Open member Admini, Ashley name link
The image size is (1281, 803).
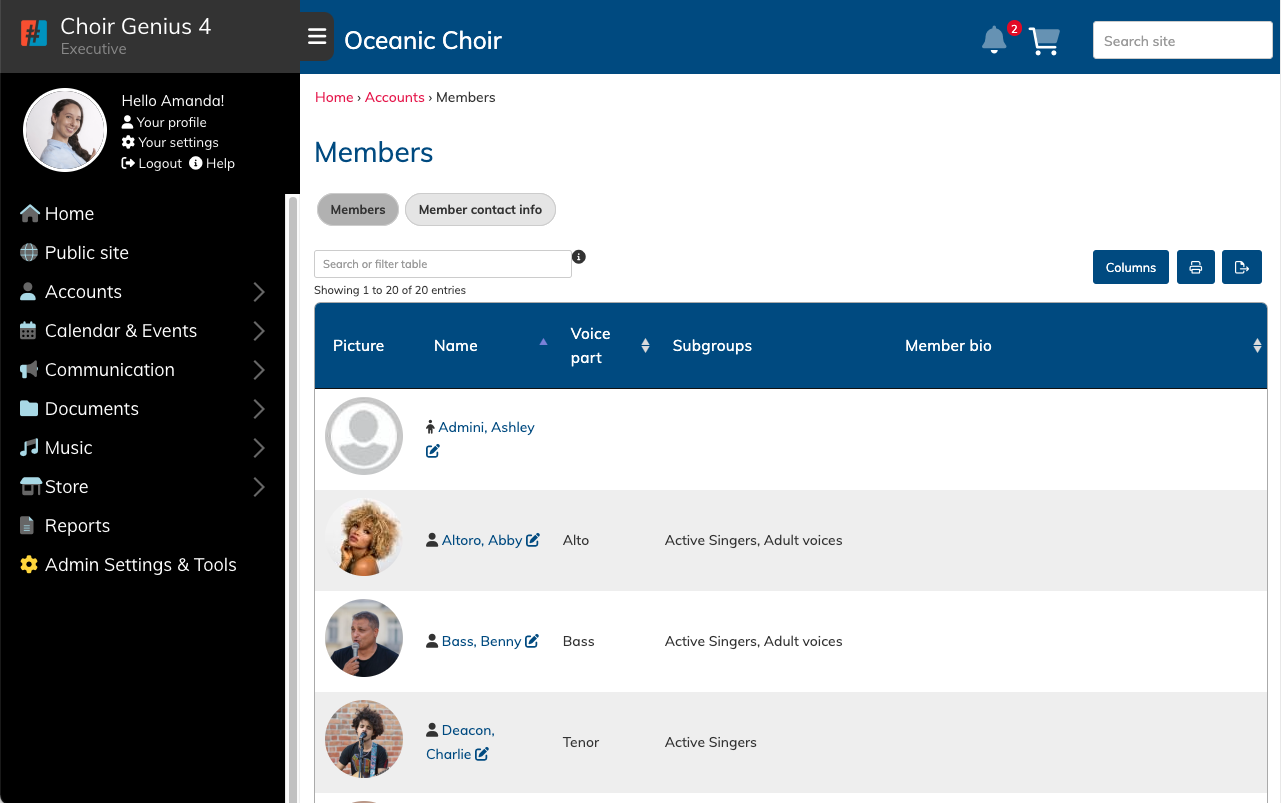(x=486, y=427)
